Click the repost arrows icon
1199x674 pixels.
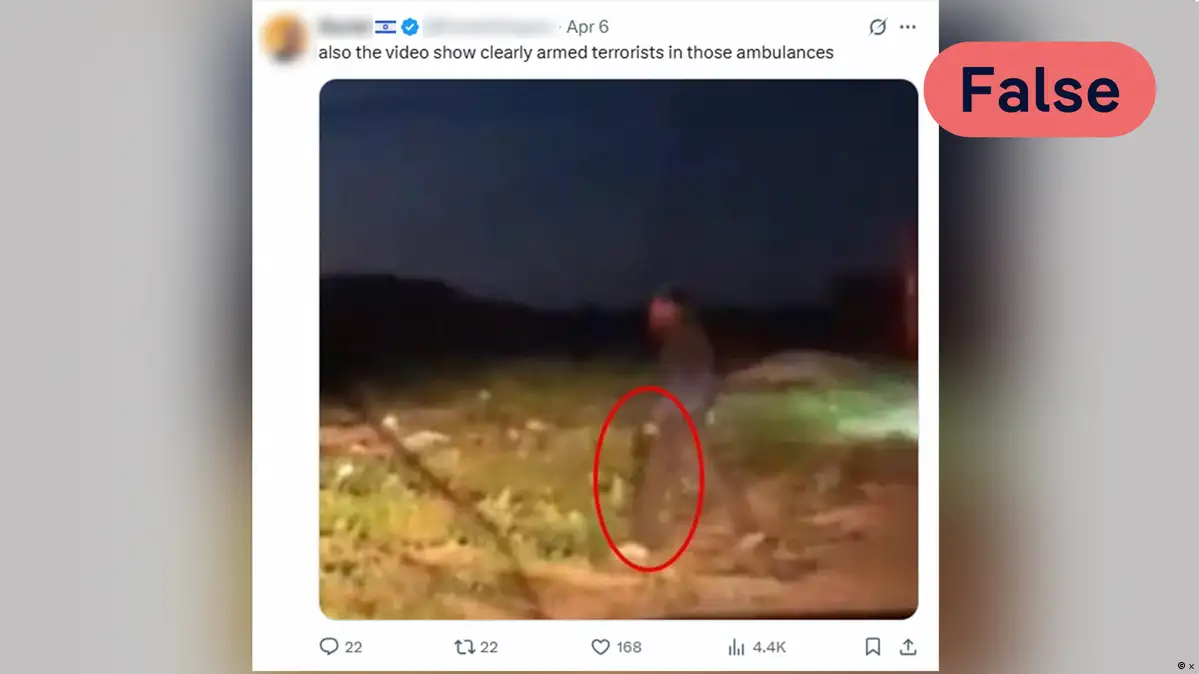[464, 647]
